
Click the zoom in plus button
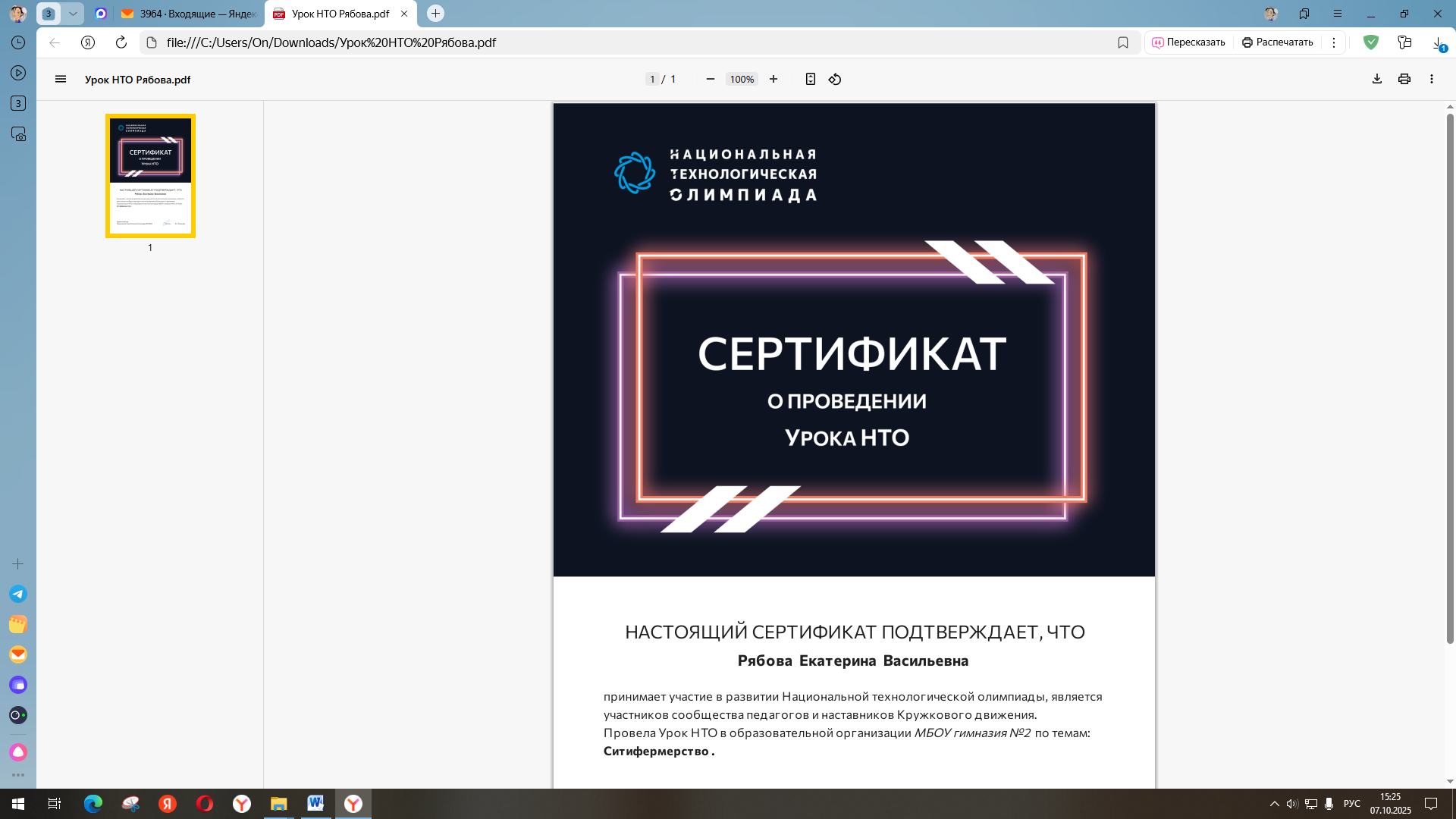(773, 79)
